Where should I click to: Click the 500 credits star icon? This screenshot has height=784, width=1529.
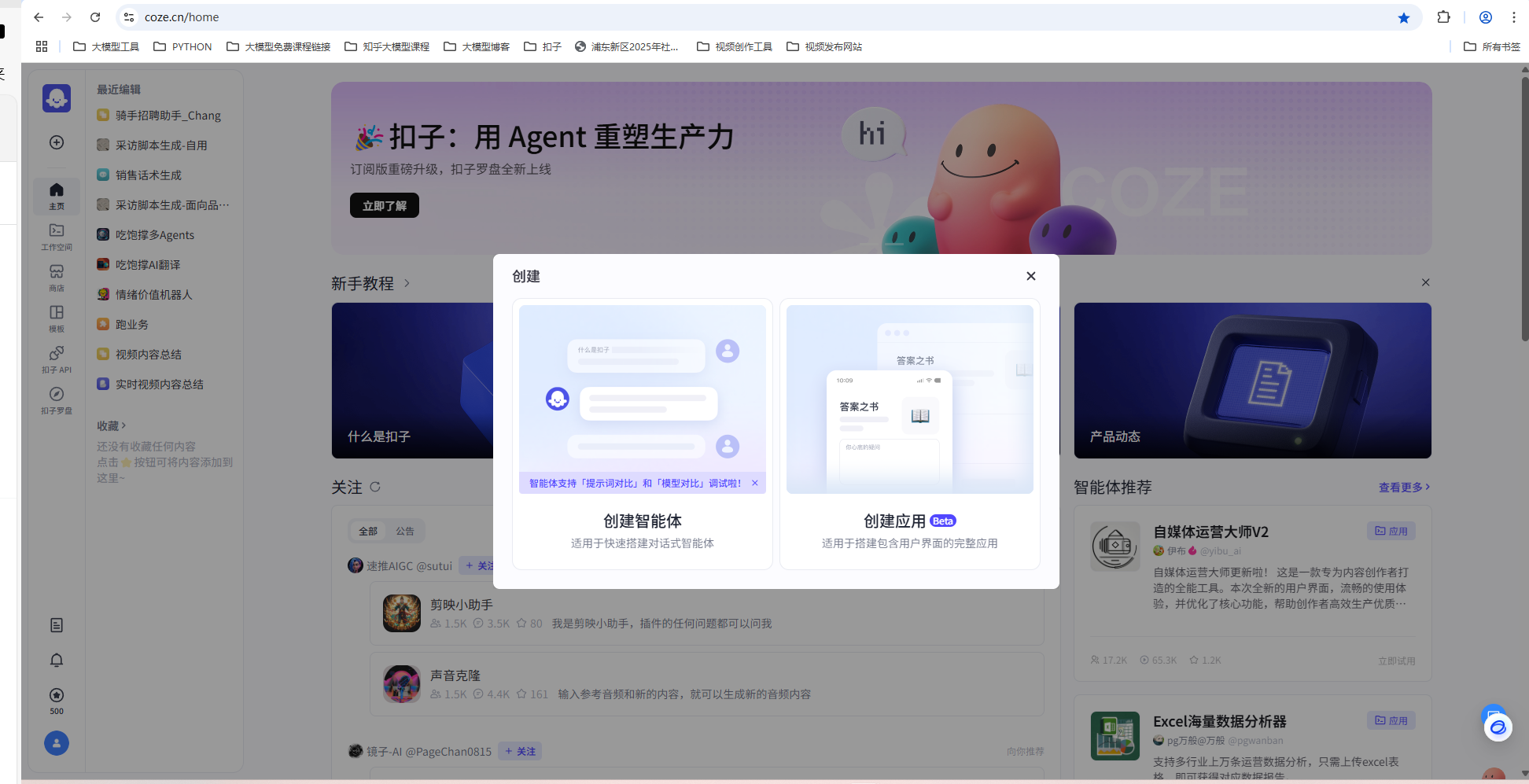click(x=57, y=695)
